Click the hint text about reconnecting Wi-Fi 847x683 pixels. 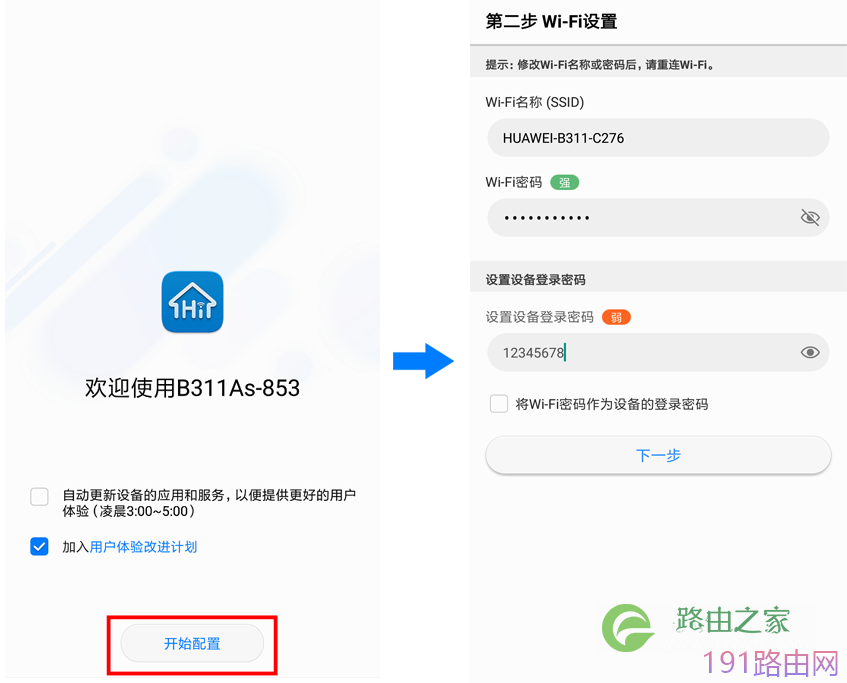601,65
